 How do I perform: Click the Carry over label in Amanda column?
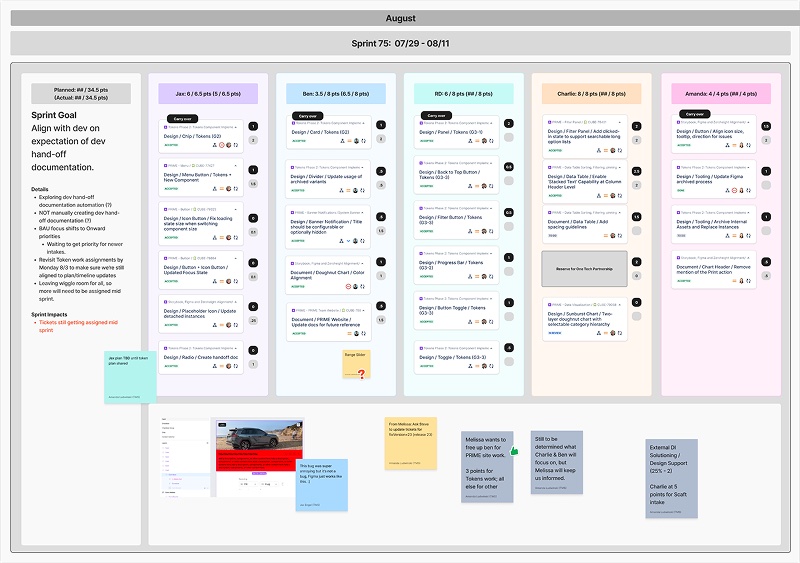pyautogui.click(x=695, y=114)
